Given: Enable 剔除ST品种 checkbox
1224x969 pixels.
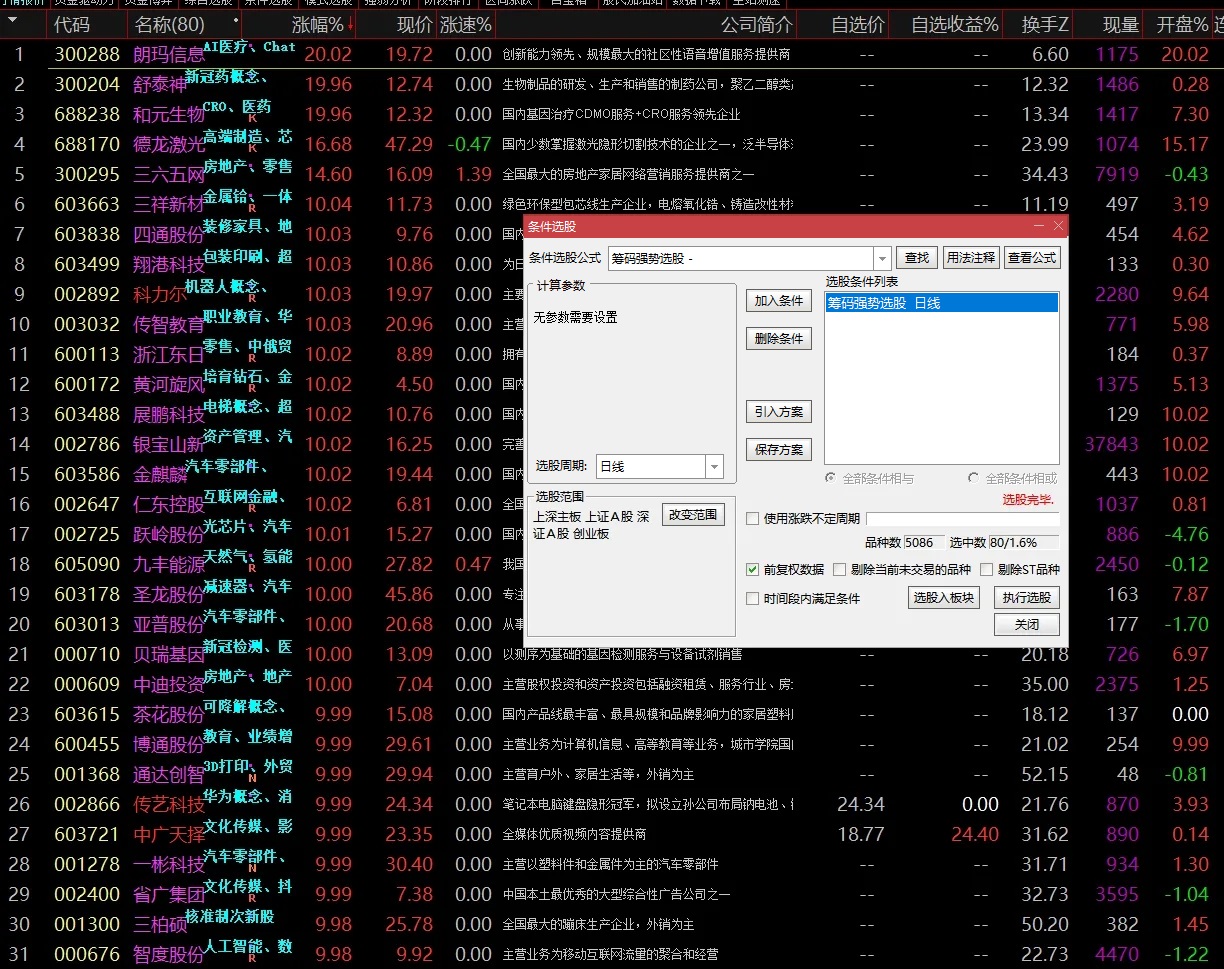Looking at the screenshot, I should (987, 569).
